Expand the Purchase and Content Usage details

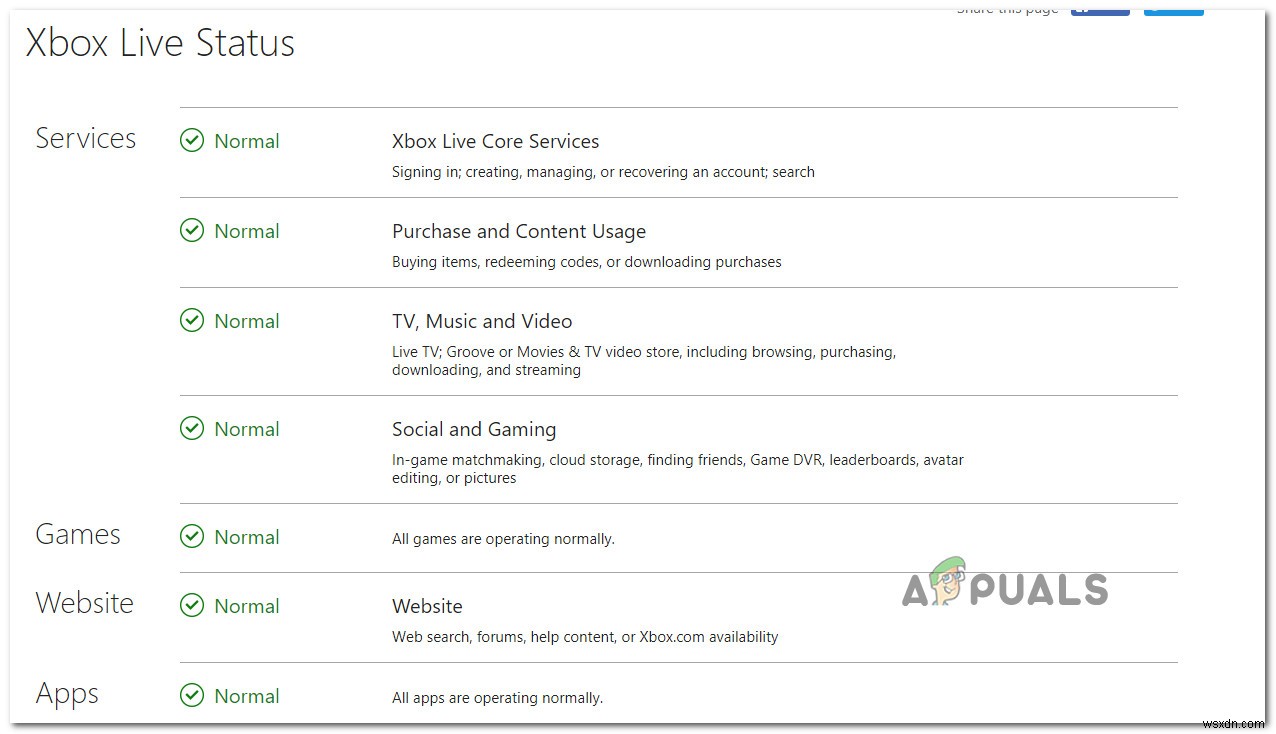[518, 231]
